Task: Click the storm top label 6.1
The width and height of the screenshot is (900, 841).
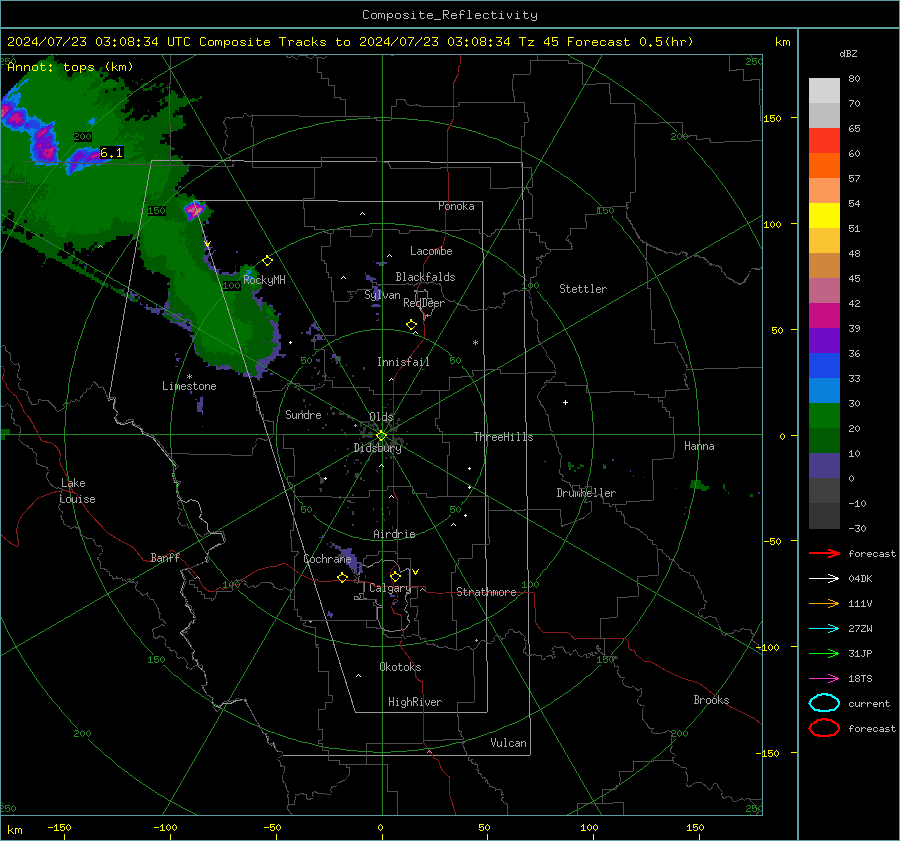Action: [x=111, y=153]
